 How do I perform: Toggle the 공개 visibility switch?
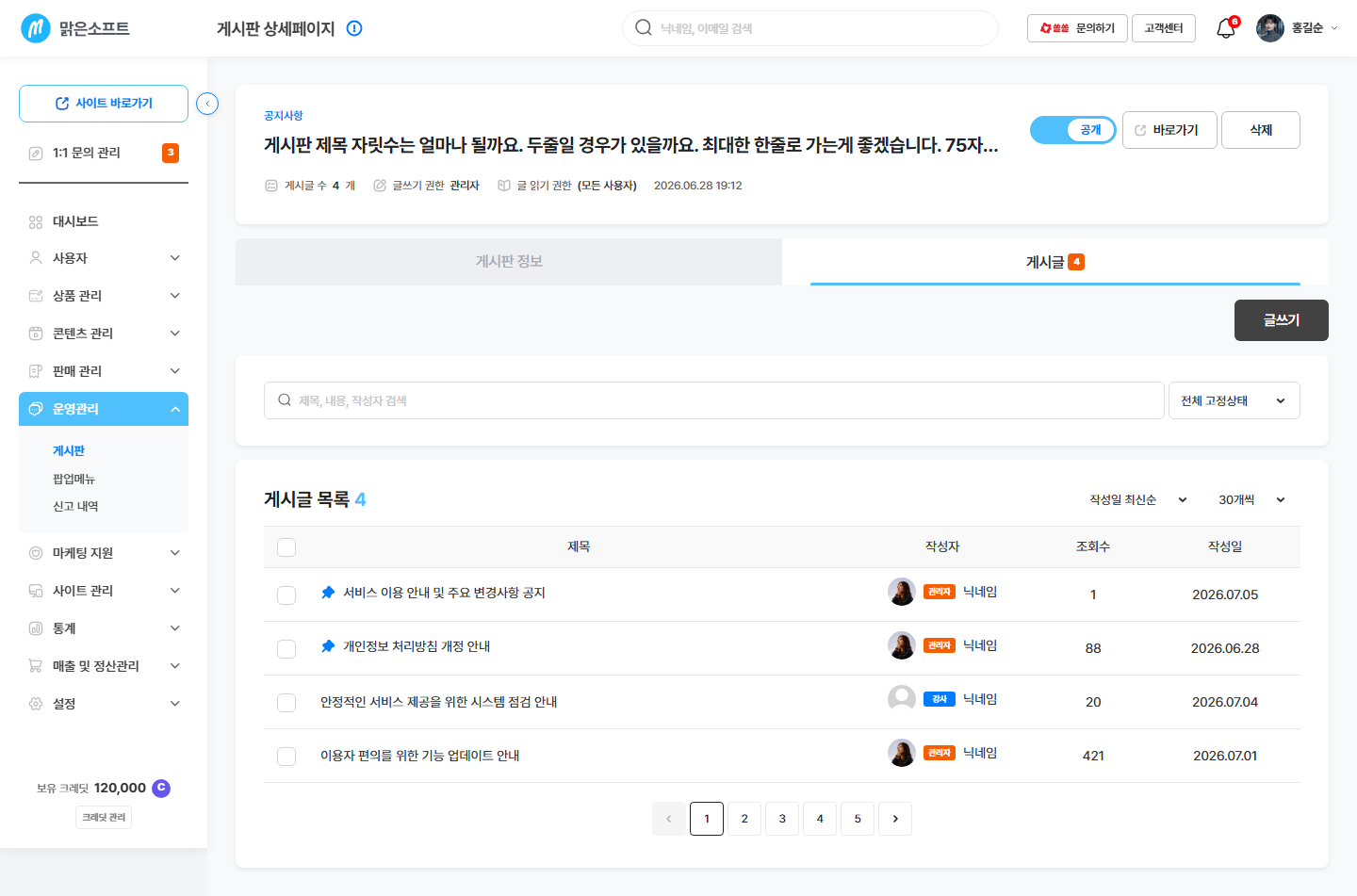pyautogui.click(x=1073, y=130)
